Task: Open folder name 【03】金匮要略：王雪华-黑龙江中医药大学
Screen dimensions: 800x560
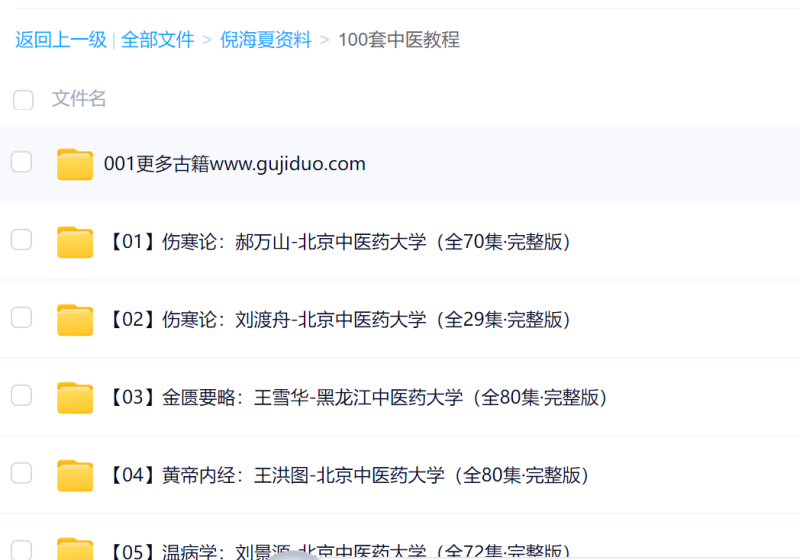Action: pos(356,398)
